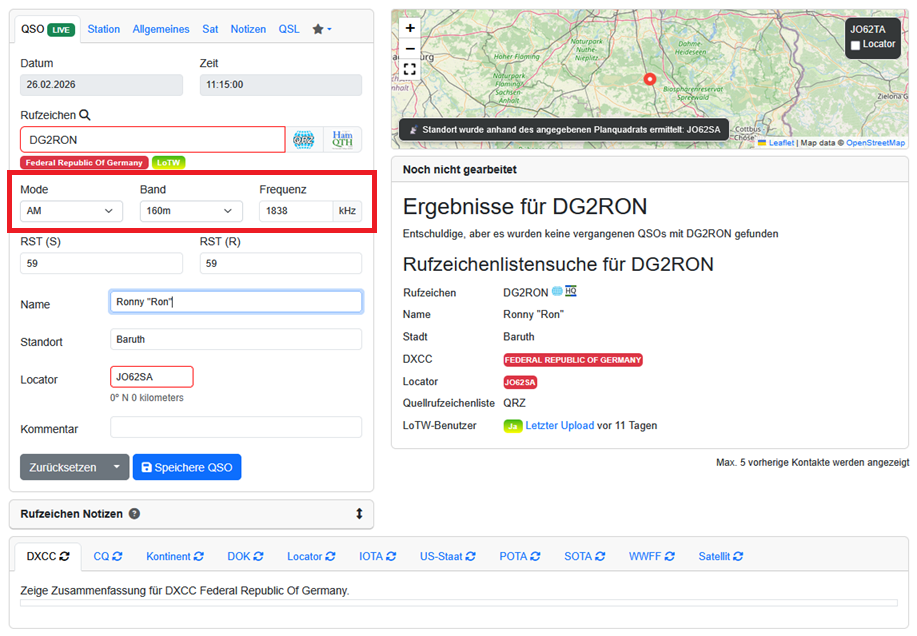The width and height of the screenshot is (917, 636).
Task: Click the QRZ lookup icon beside callsign field
Action: [x=304, y=140]
